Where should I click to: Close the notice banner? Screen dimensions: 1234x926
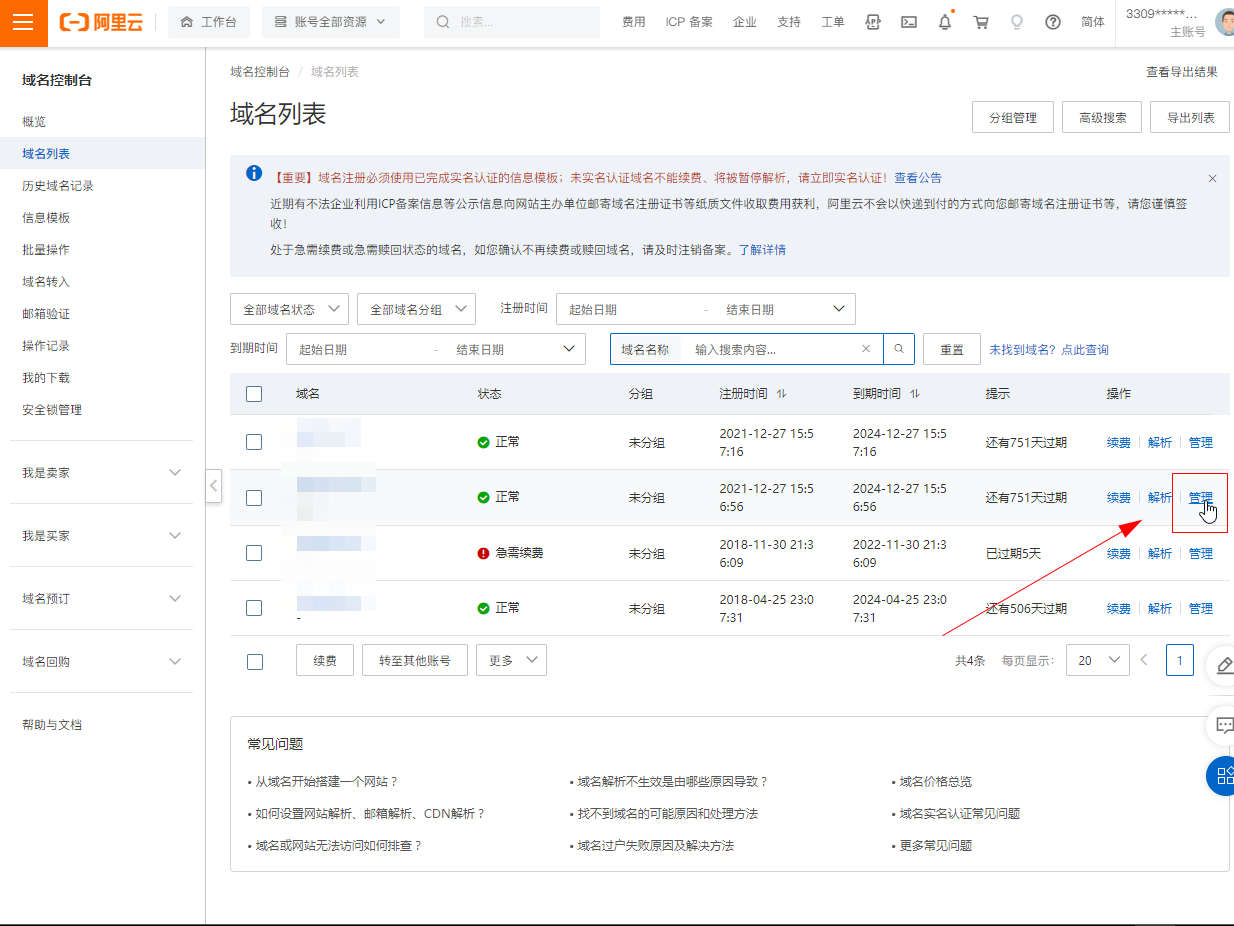coord(1212,178)
